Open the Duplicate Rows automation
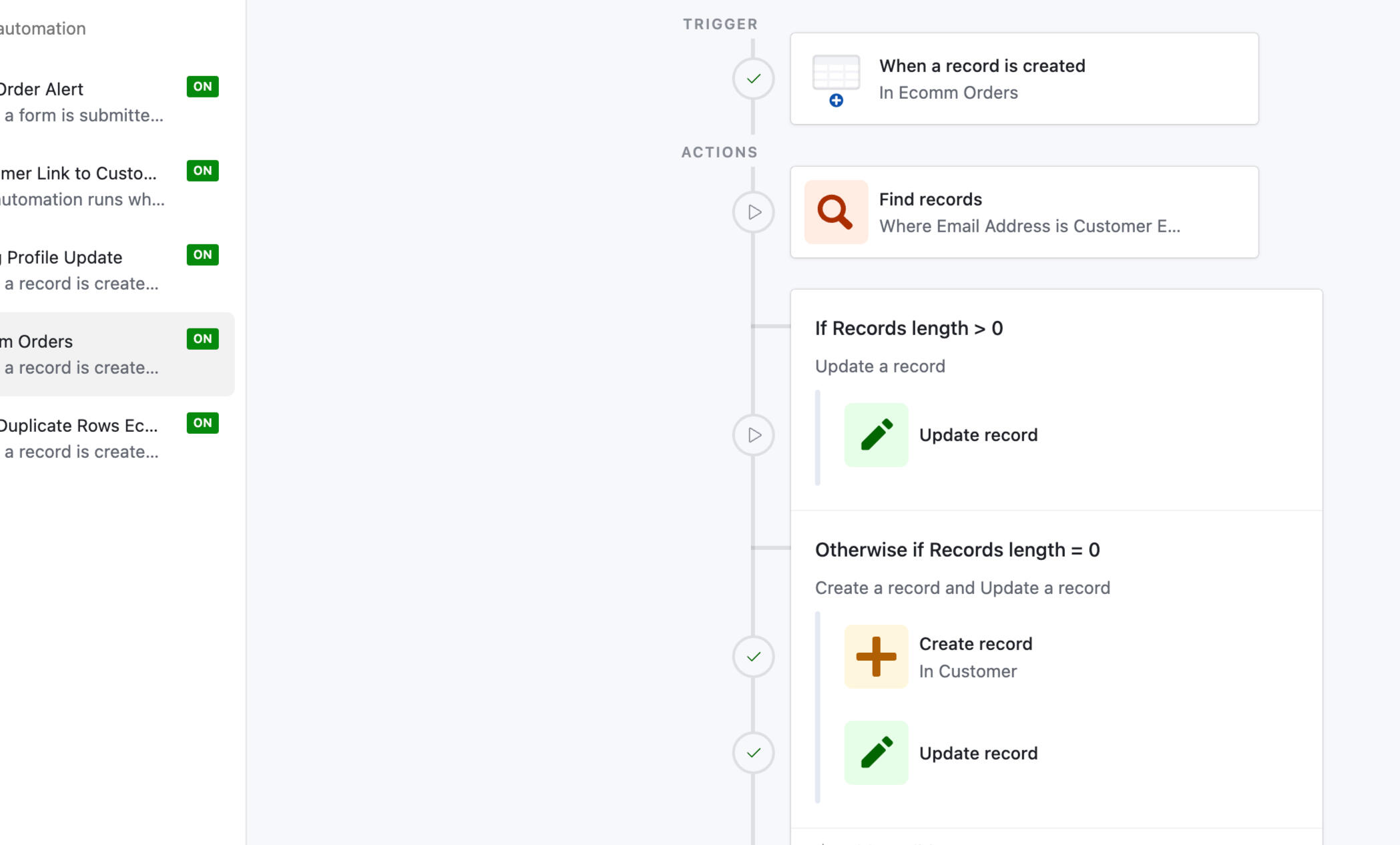 (x=80, y=438)
